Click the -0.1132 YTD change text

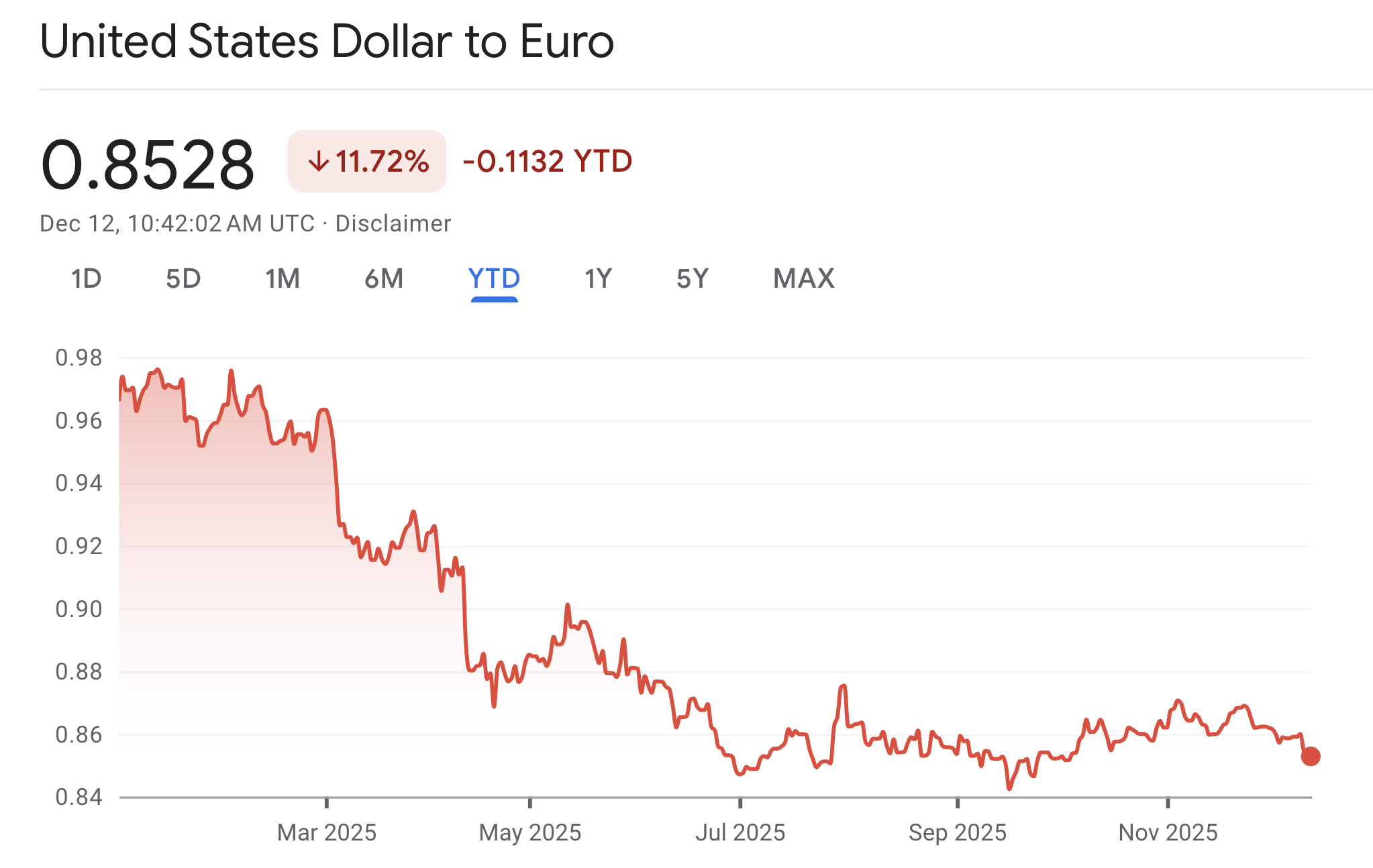click(548, 162)
